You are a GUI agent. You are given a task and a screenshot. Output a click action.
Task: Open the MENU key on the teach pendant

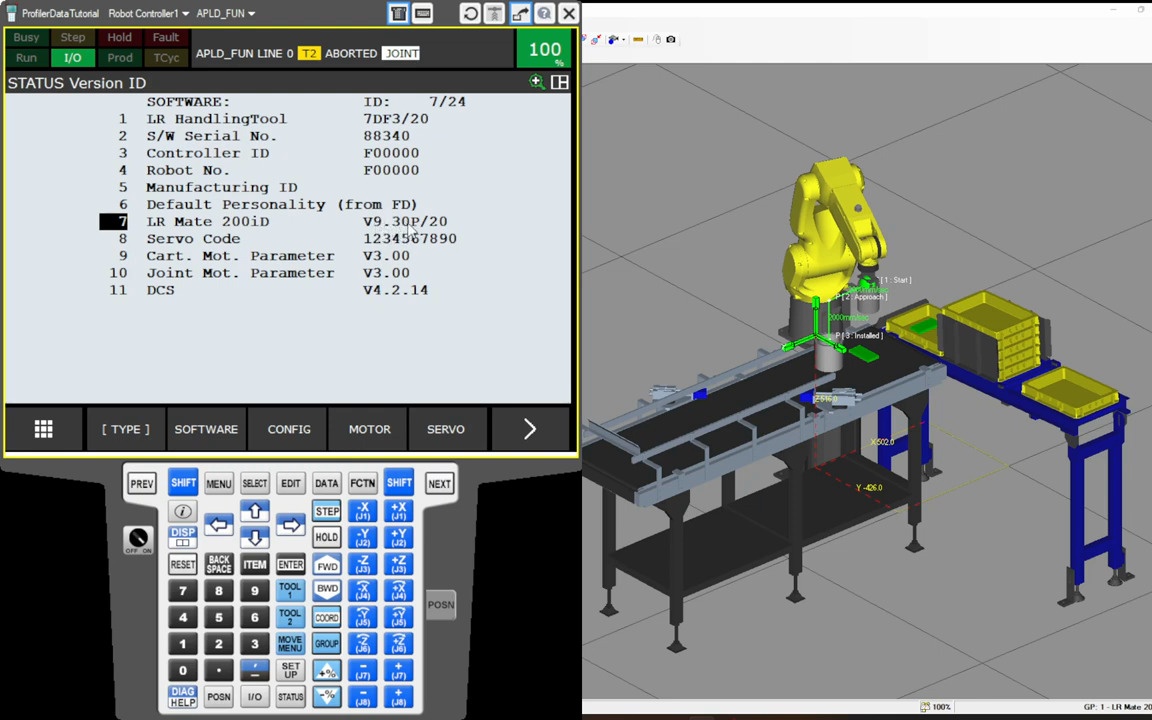pos(218,483)
